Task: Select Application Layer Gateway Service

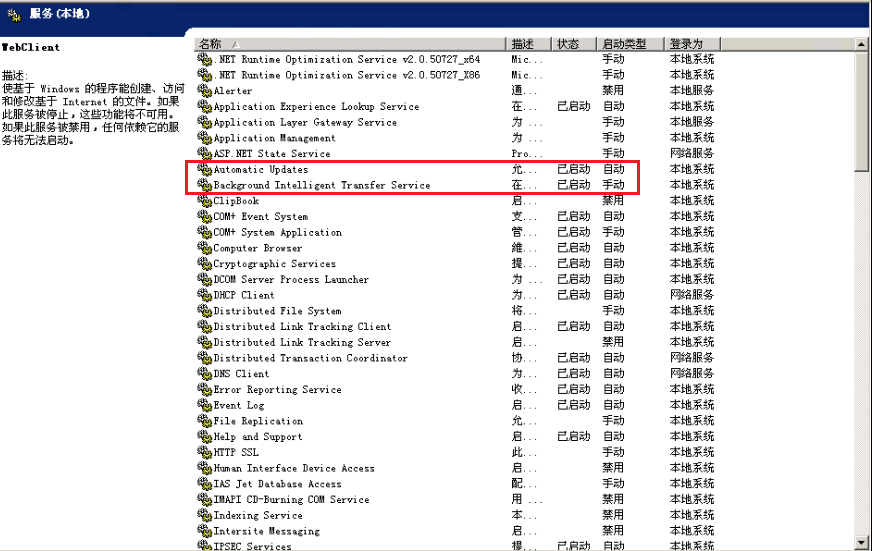Action: click(x=305, y=122)
